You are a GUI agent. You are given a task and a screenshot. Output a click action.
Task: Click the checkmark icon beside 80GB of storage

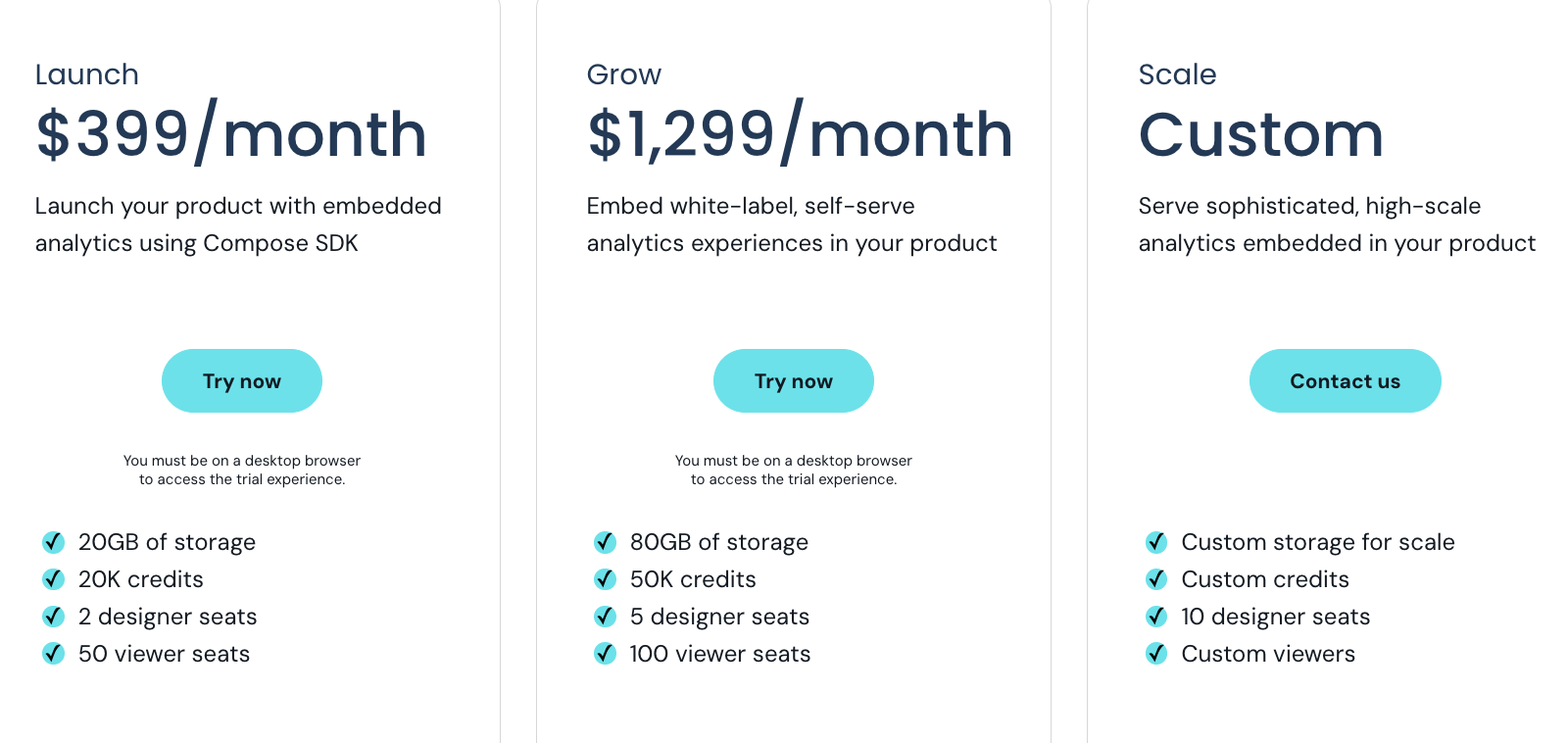click(605, 542)
